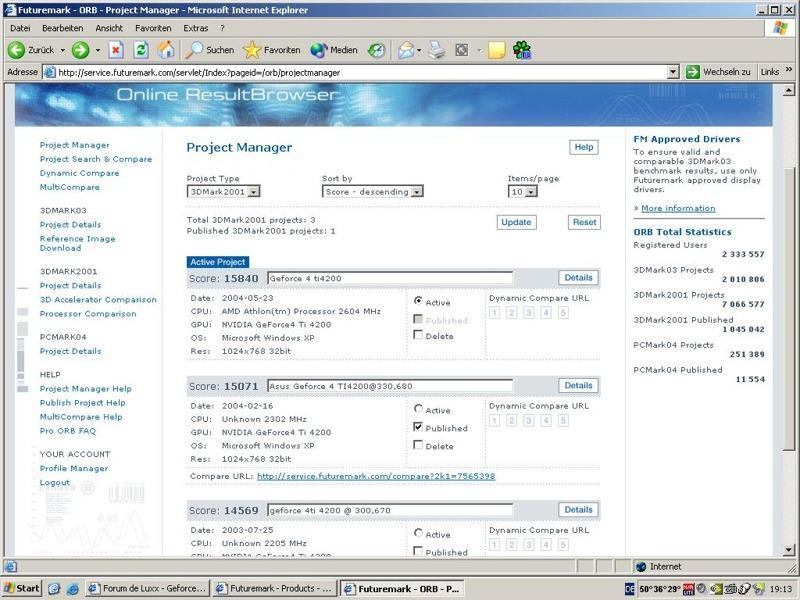800x600 pixels.
Task: Open Datei menu
Action: tap(20, 28)
